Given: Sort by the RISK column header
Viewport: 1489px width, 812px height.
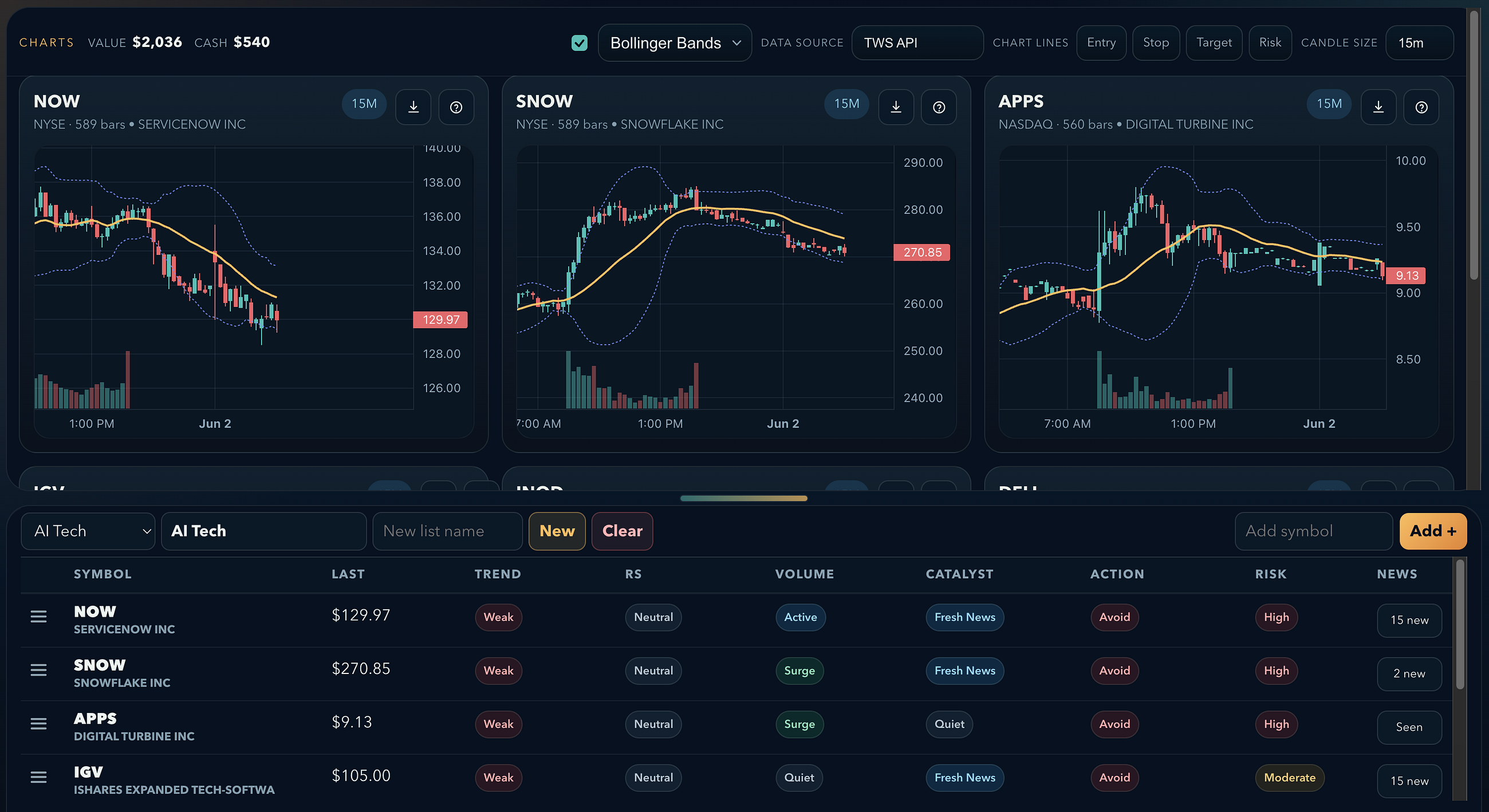Looking at the screenshot, I should [1270, 574].
